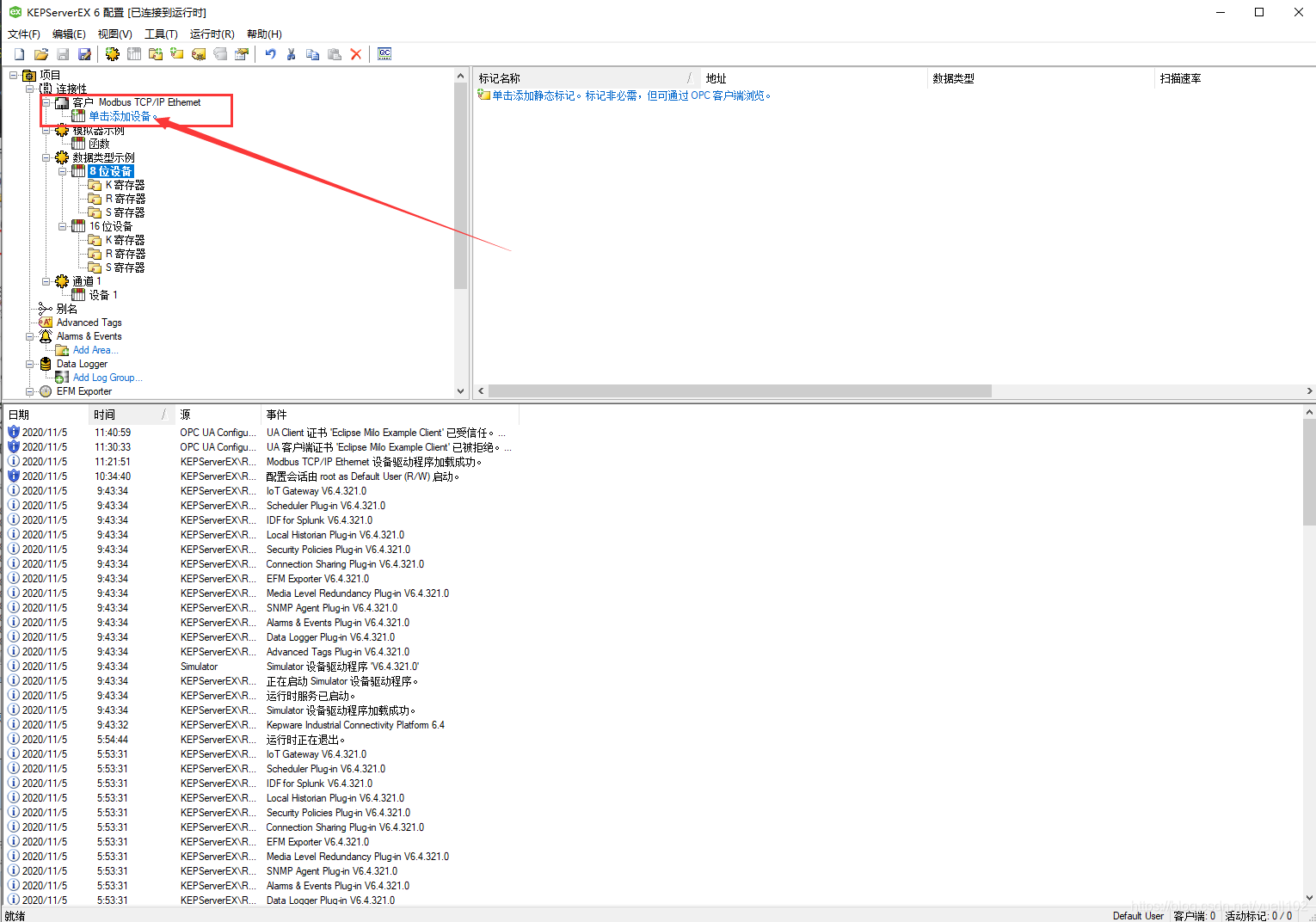Image resolution: width=1316 pixels, height=922 pixels.
Task: Click the 地址 column header
Action: coord(814,78)
